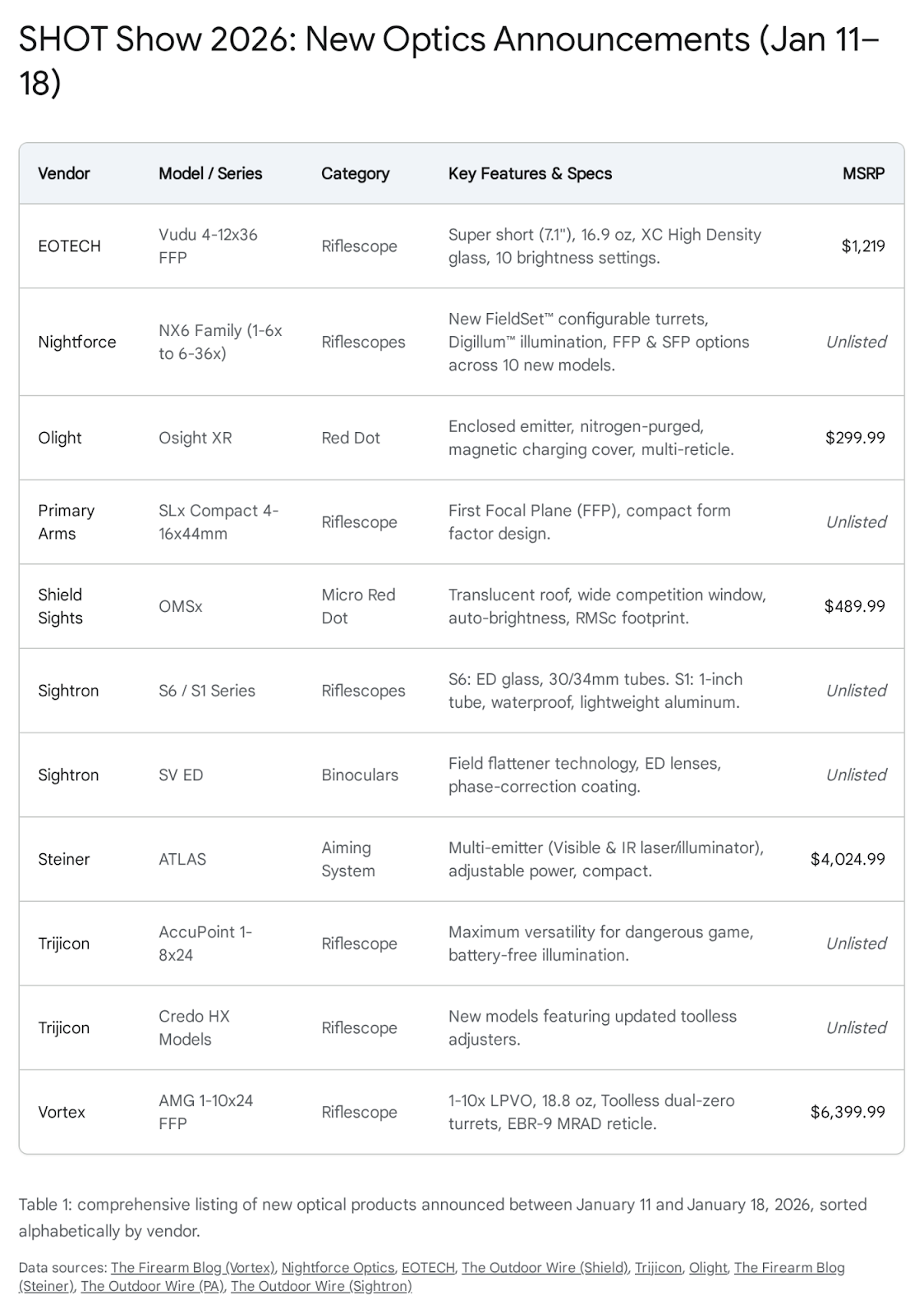
Task: Open The Firearm Blog (Vortex) source link
Action: [x=192, y=1267]
